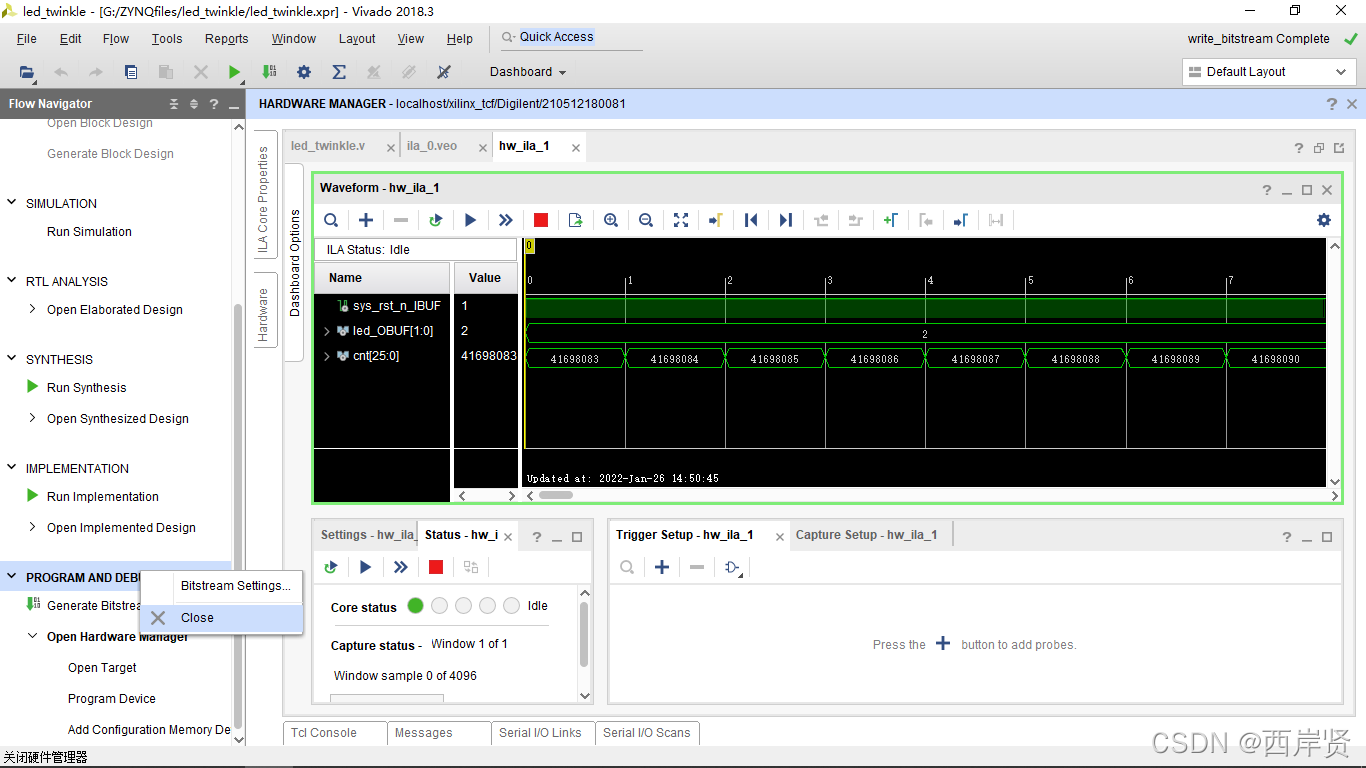This screenshot has width=1366, height=768.
Task: Open the Default Layout combo box
Action: click(x=1269, y=72)
